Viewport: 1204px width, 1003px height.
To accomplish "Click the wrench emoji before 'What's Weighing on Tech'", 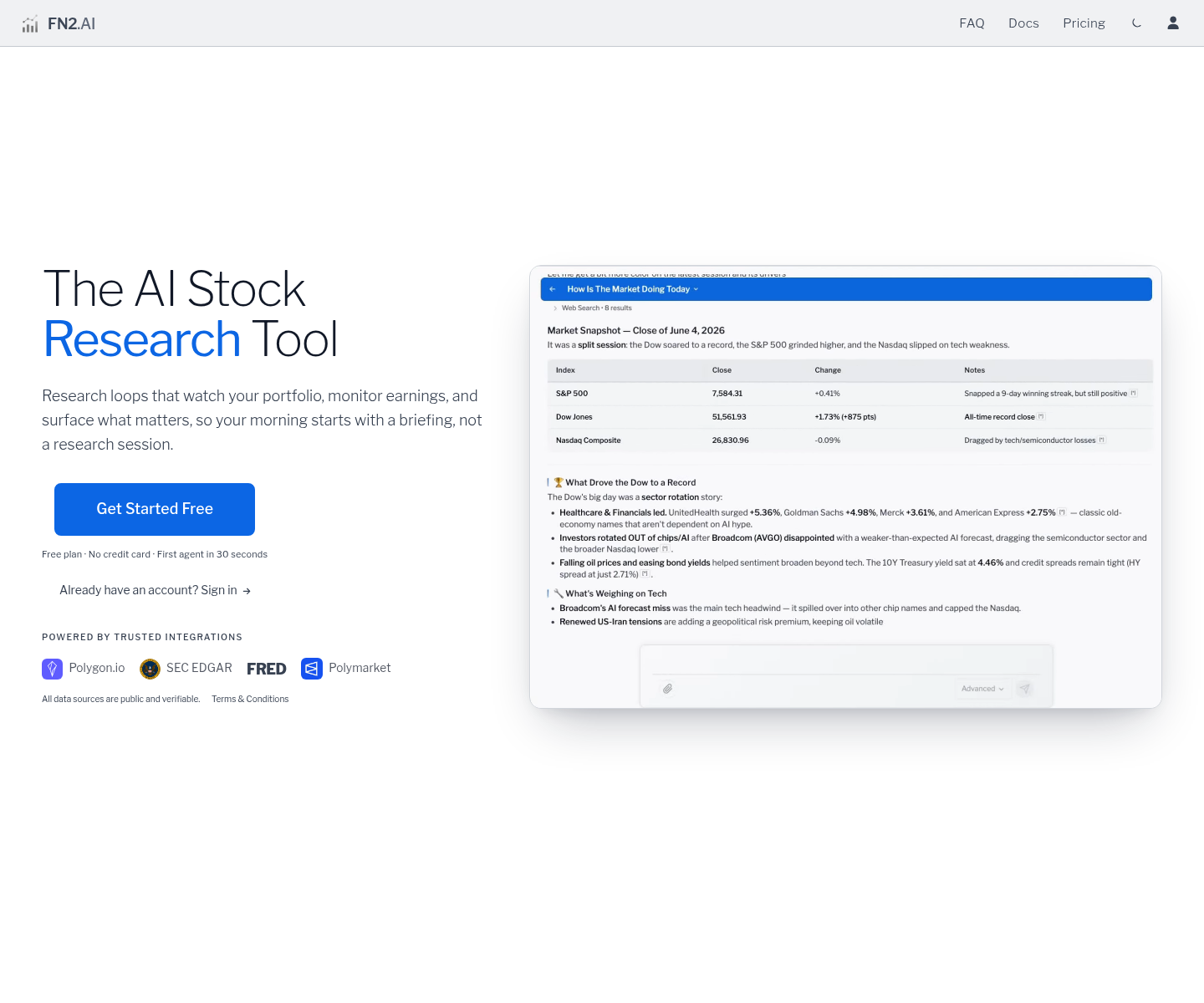I will tap(559, 593).
